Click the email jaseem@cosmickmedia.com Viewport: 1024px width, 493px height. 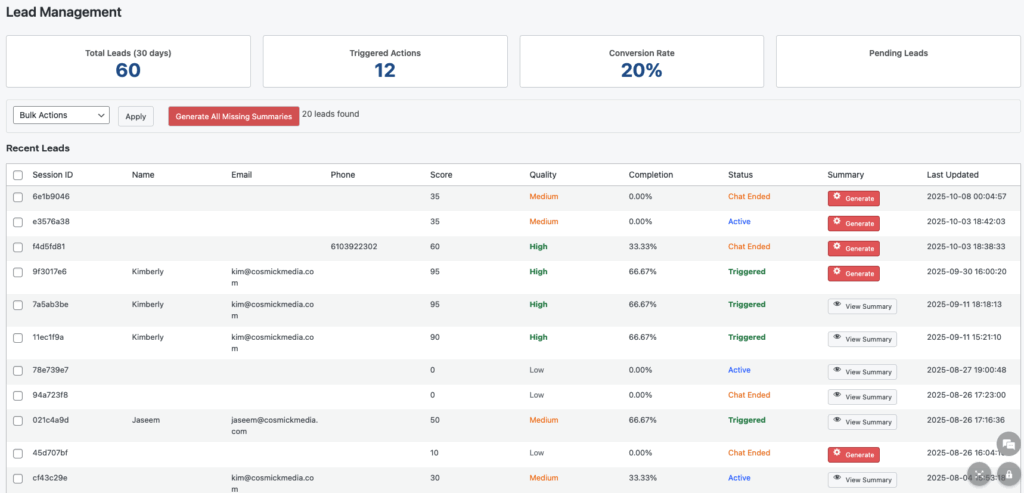274,426
